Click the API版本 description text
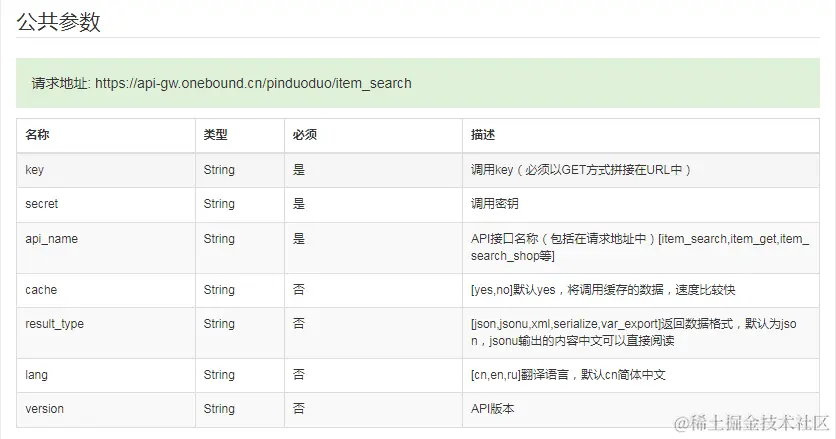The image size is (836, 439). point(493,409)
